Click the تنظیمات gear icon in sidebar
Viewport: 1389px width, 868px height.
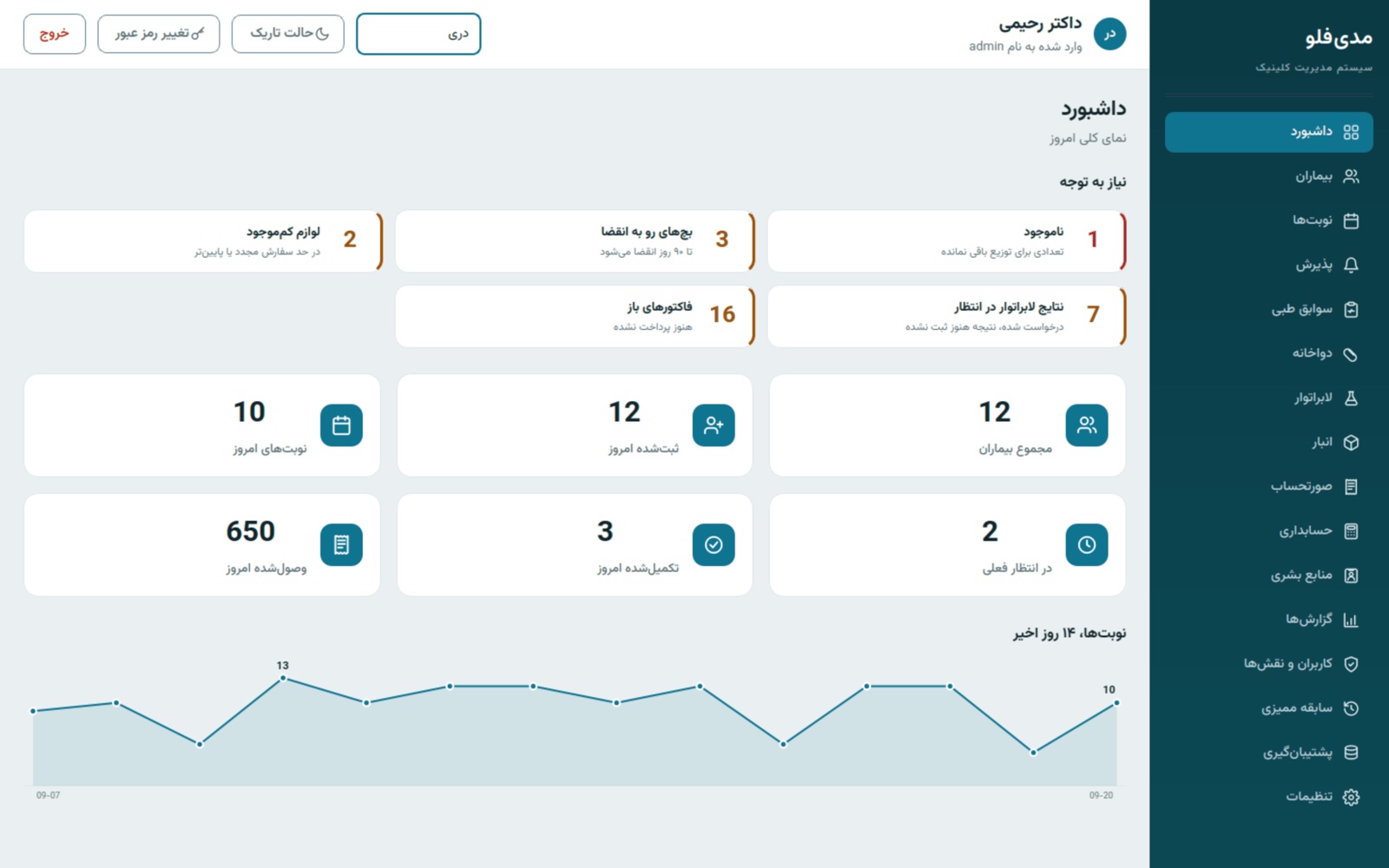click(x=1351, y=796)
